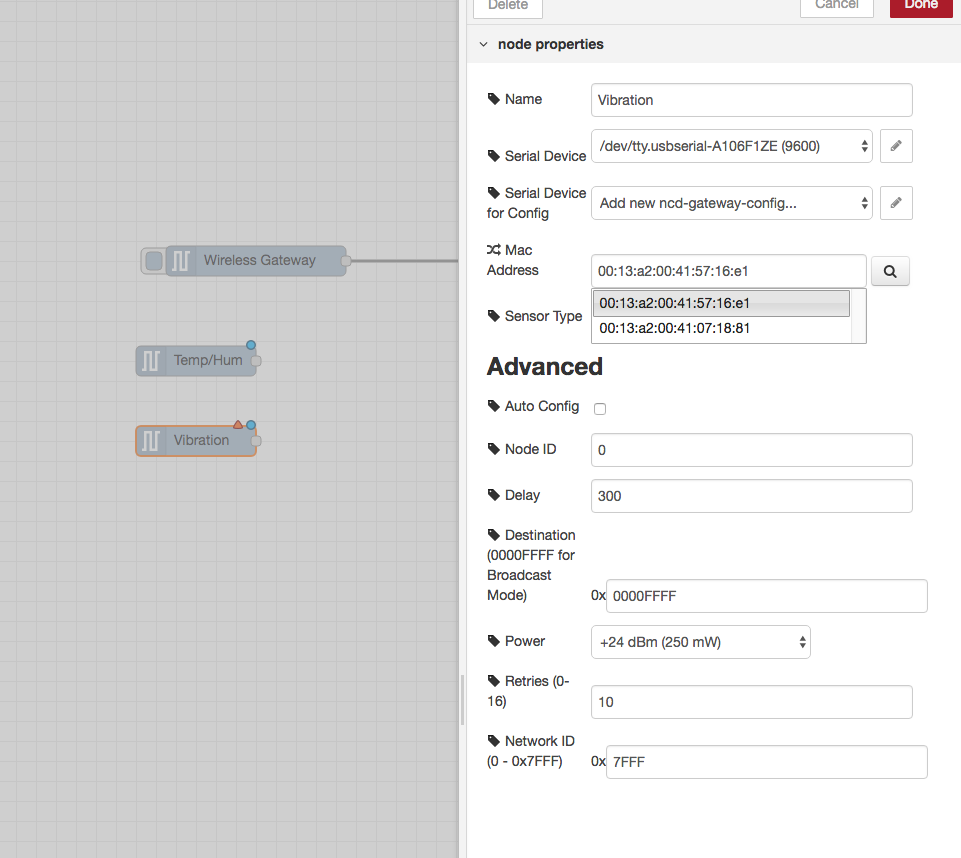Click the Wireless Gateway node left toggle button
Image resolution: width=961 pixels, height=858 pixels.
point(154,260)
